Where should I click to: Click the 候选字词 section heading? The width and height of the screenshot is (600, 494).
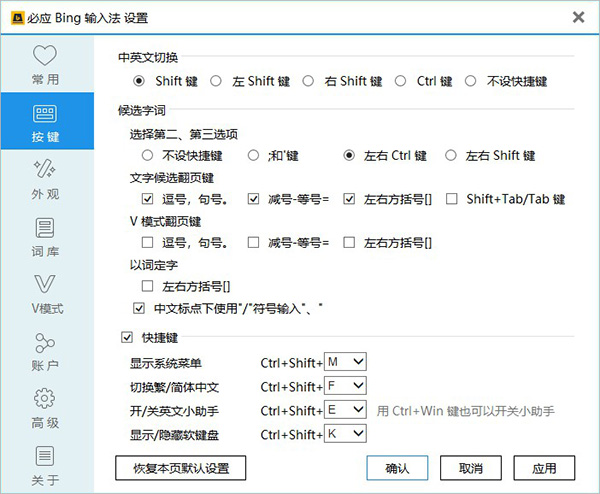pyautogui.click(x=142, y=111)
